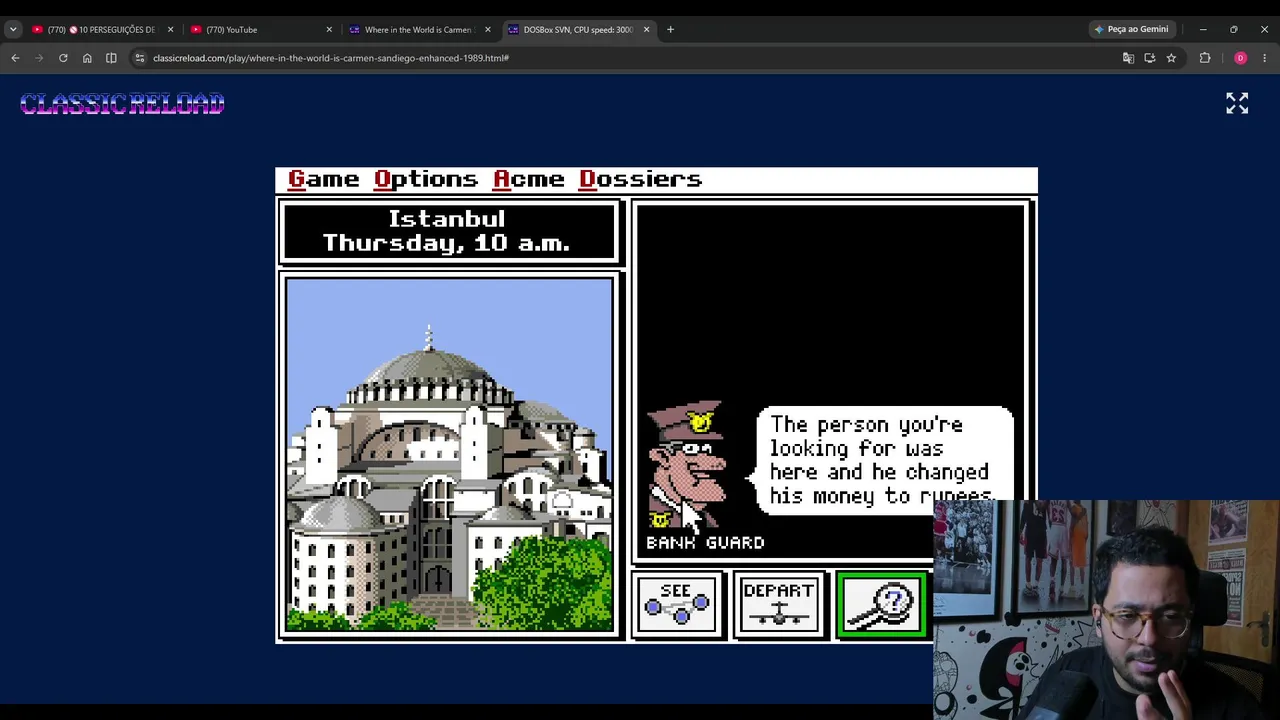Click the 'Istanbul' location title text
This screenshot has height=720, width=1280.
tap(447, 219)
